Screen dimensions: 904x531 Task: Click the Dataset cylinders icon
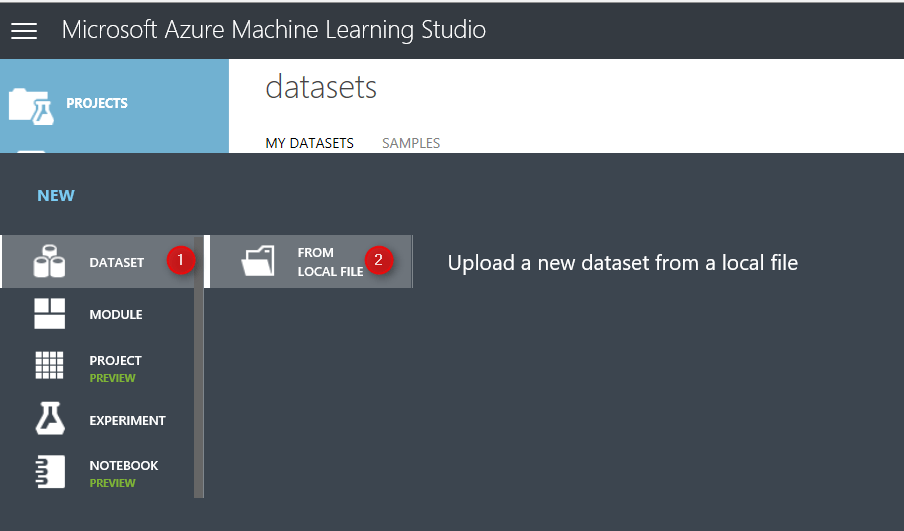click(x=49, y=262)
